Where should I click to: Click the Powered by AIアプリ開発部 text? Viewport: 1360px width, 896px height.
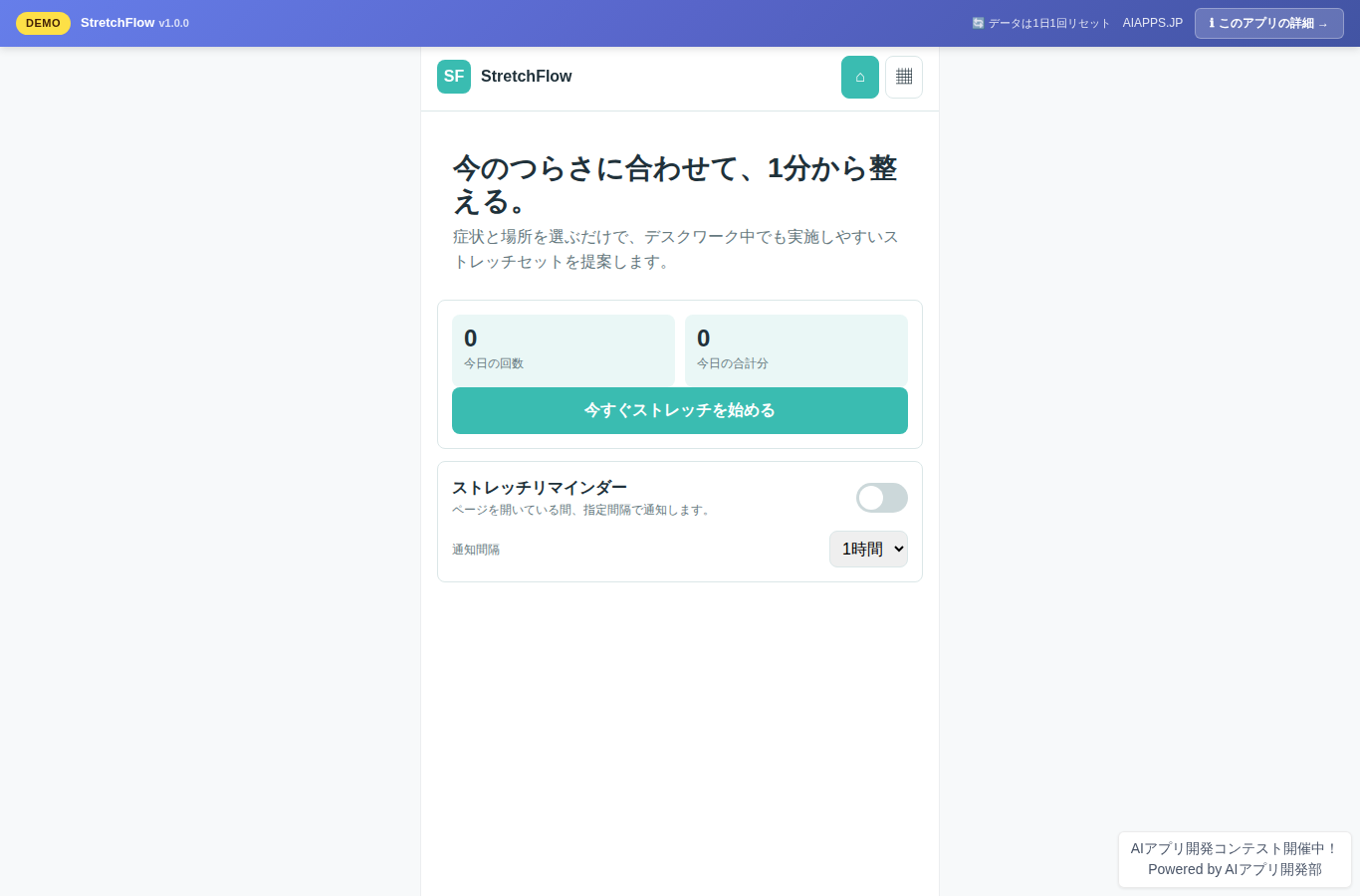pos(1235,869)
